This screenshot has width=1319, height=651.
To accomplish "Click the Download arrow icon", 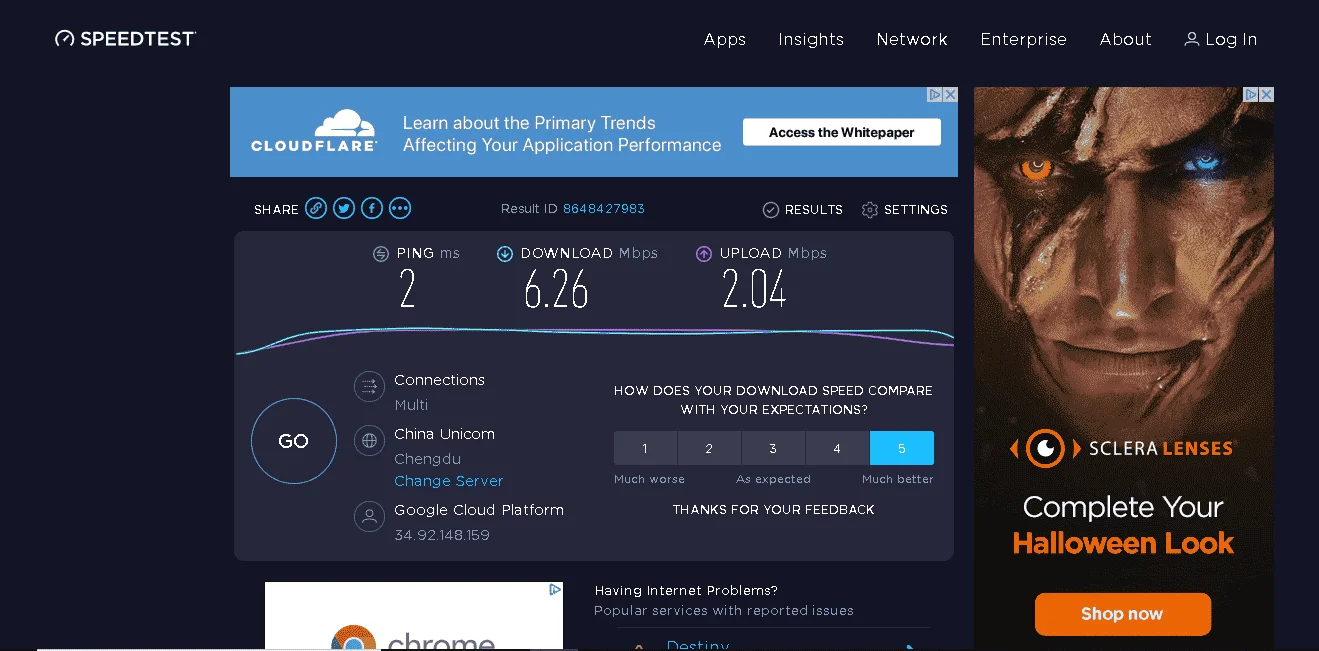I will pyautogui.click(x=505, y=254).
